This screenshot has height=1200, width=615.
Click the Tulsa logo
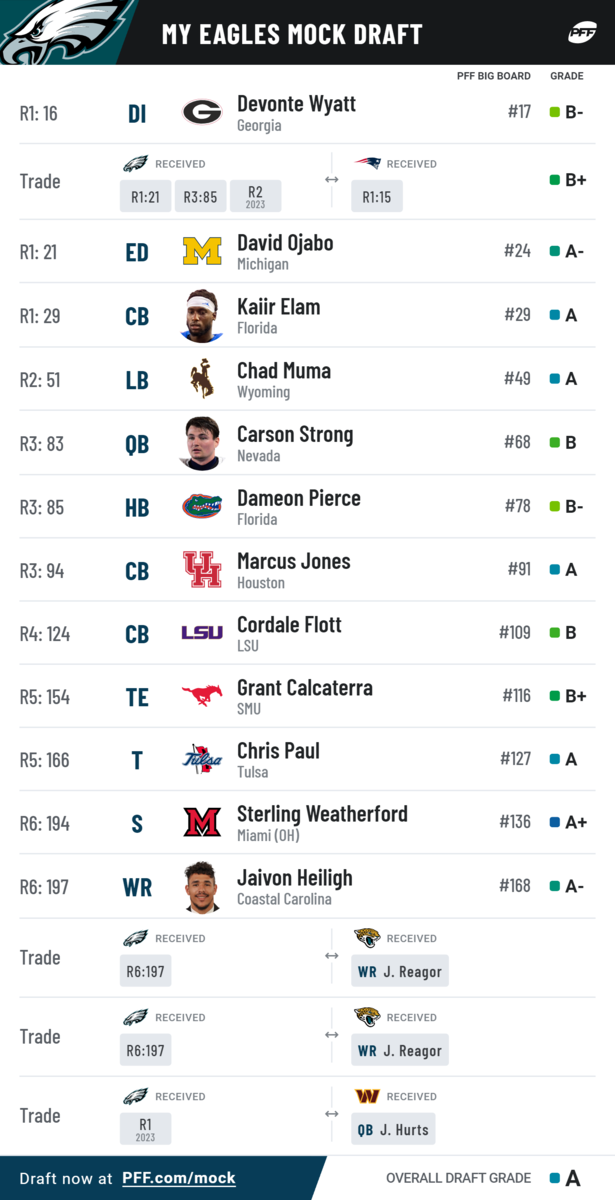click(x=202, y=759)
